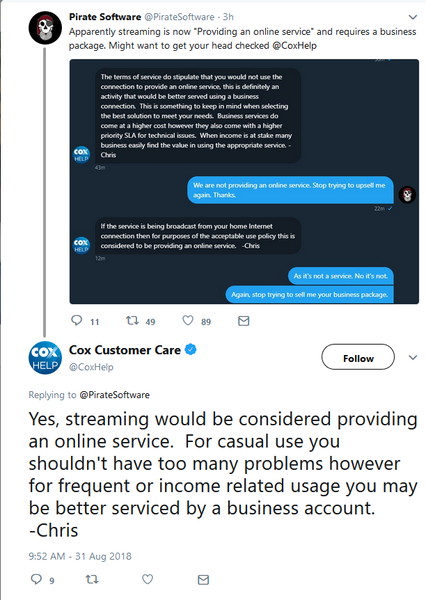The width and height of the screenshot is (426, 600).
Task: View the attached DM conversation screenshot
Action: pos(244,181)
